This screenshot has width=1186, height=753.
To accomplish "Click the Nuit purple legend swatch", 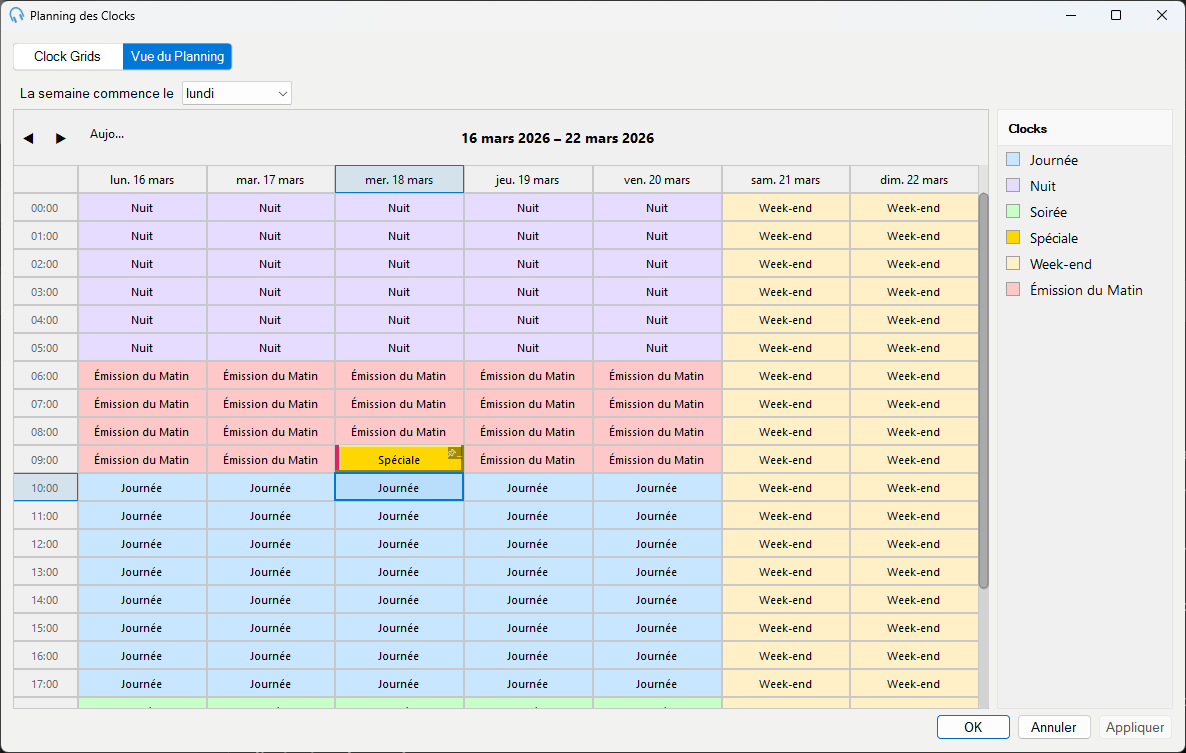I will coord(1013,185).
